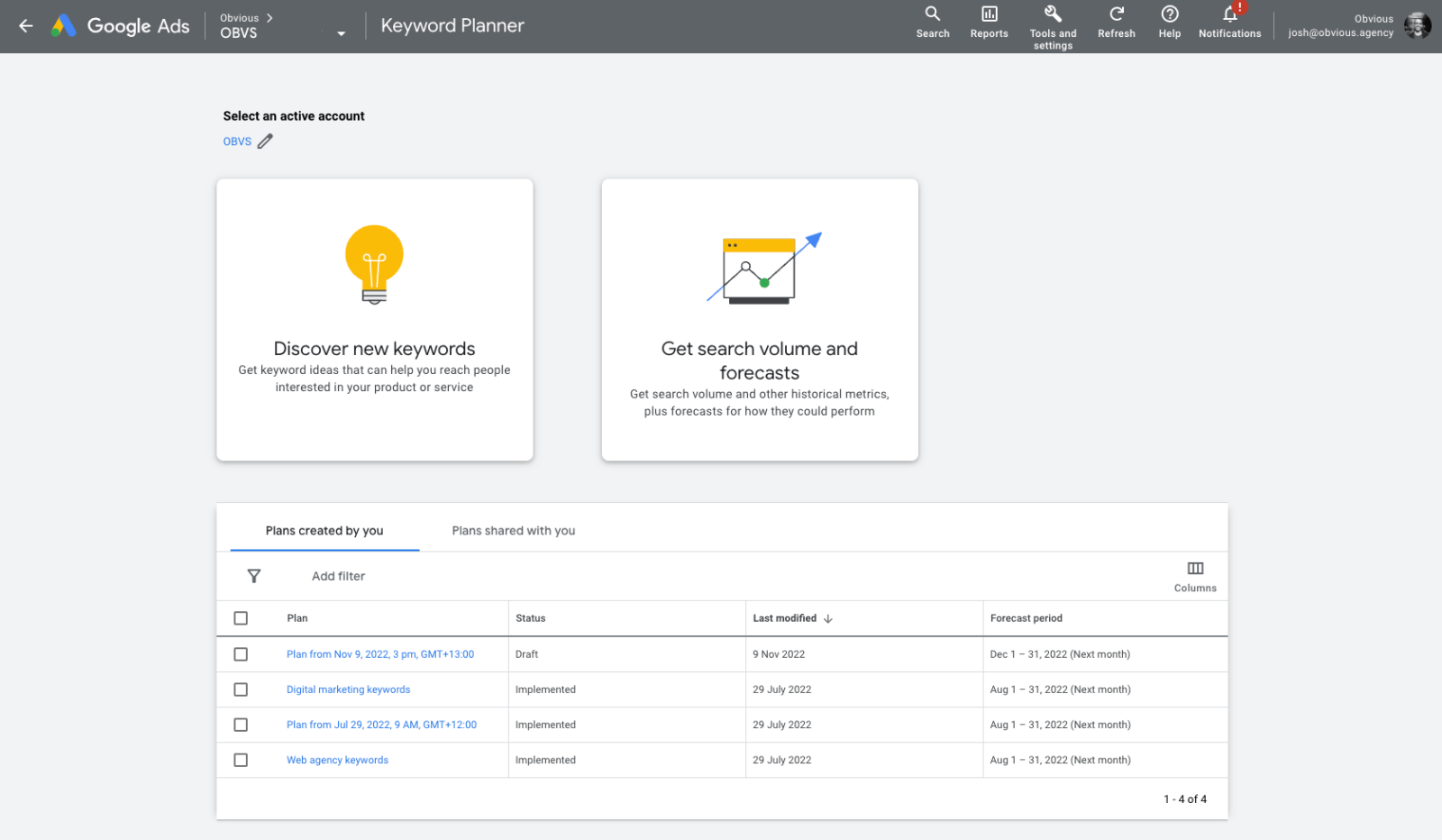
Task: Click the Refresh icon
Action: tap(1116, 14)
